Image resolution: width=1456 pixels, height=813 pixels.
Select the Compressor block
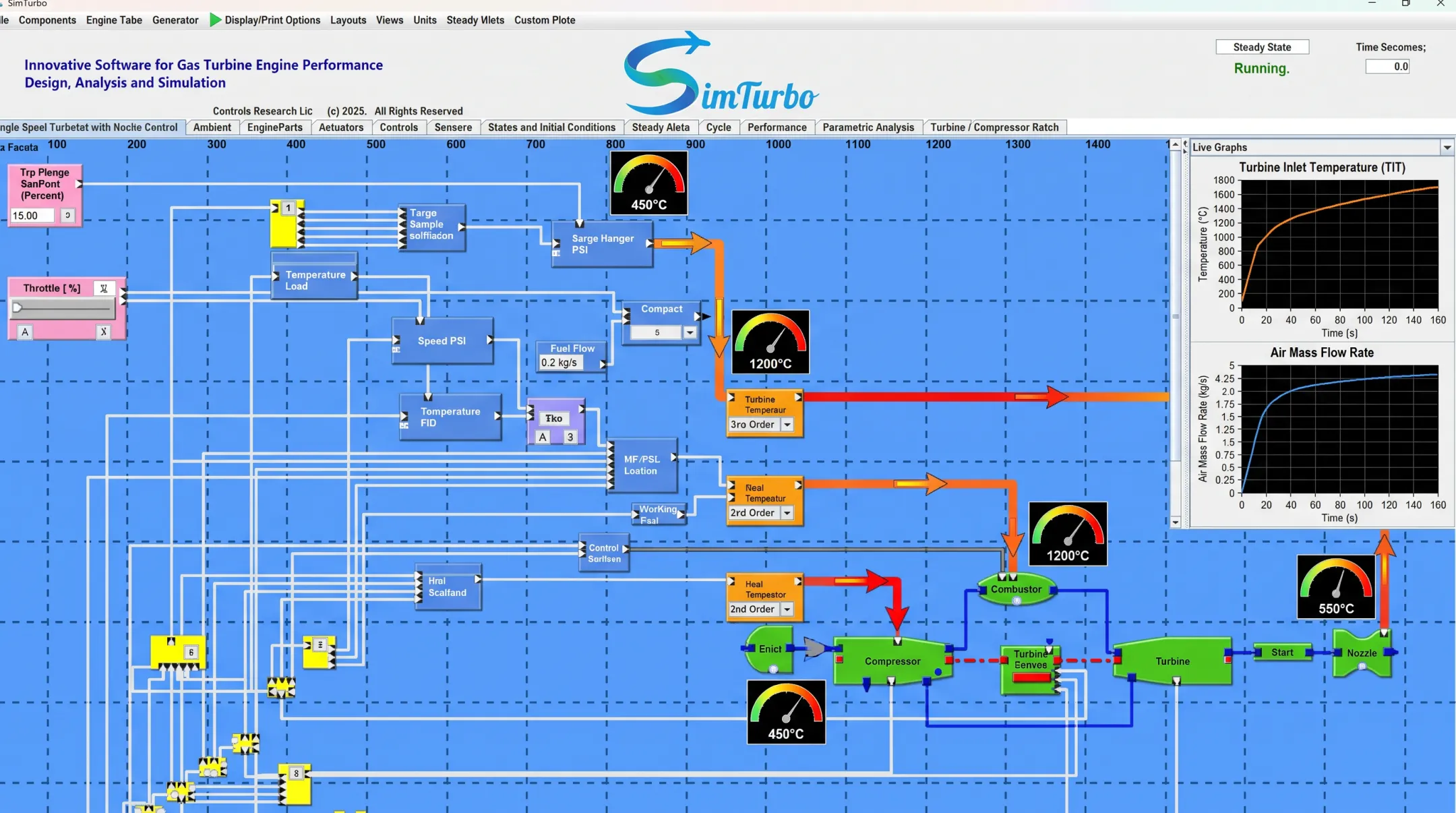click(892, 661)
